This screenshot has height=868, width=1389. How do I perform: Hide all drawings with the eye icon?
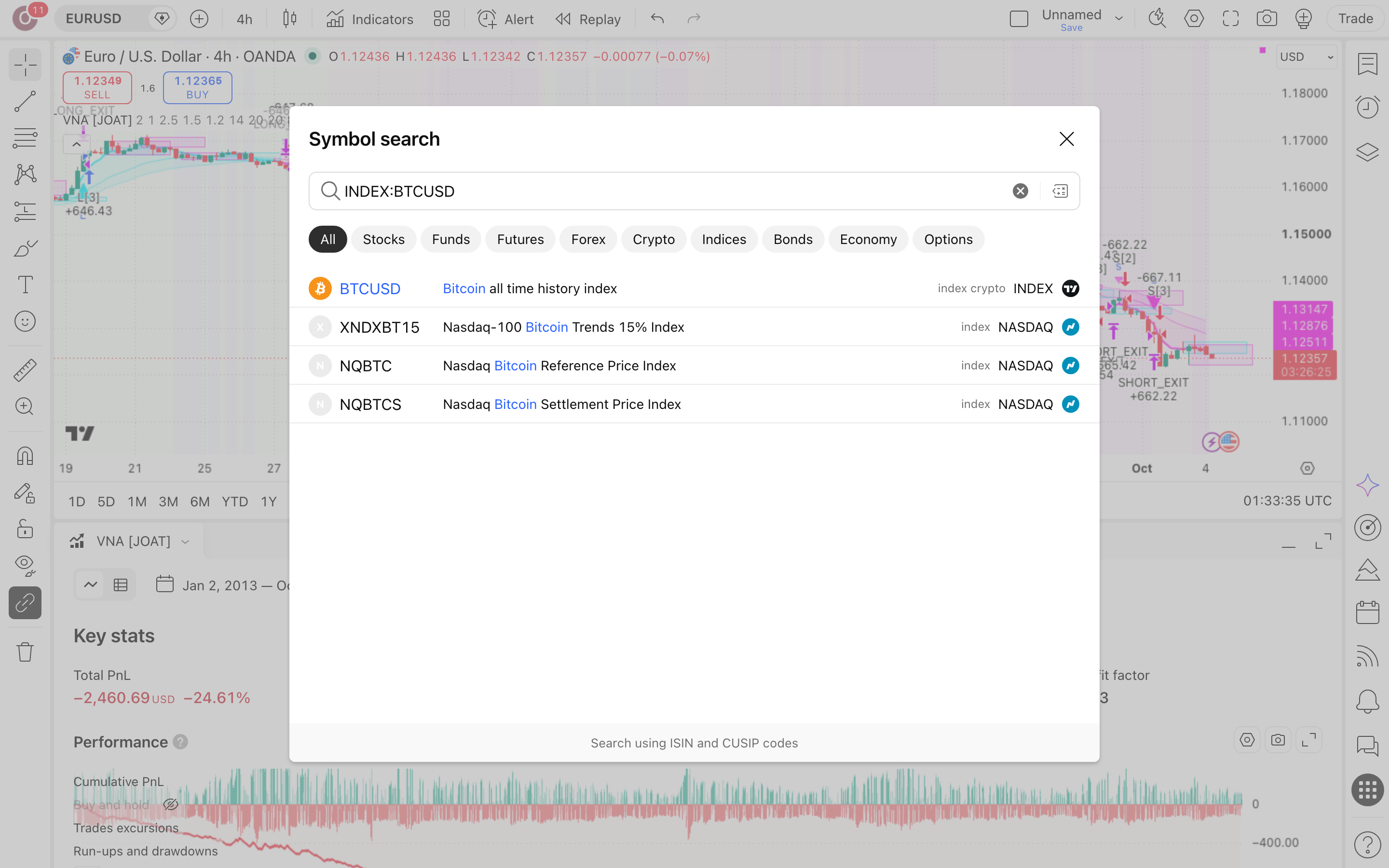[25, 566]
